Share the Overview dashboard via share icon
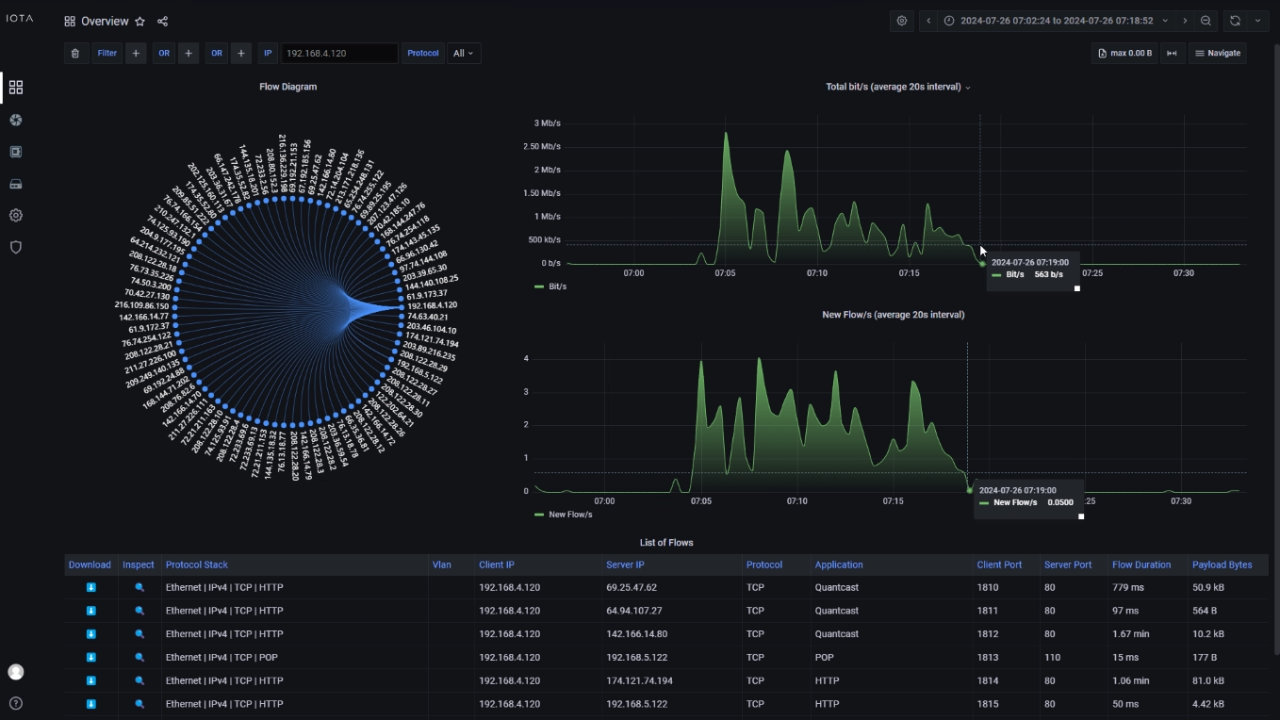Image resolution: width=1280 pixels, height=720 pixels. pos(163,21)
